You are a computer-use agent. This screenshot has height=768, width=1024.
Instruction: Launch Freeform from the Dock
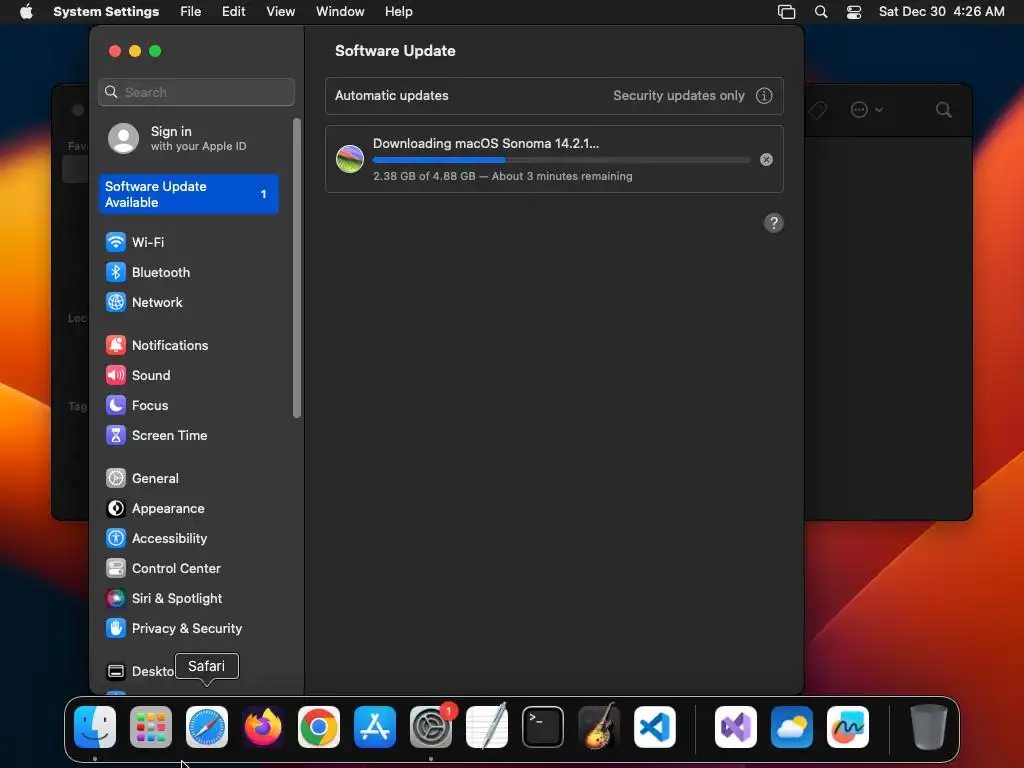click(x=848, y=727)
